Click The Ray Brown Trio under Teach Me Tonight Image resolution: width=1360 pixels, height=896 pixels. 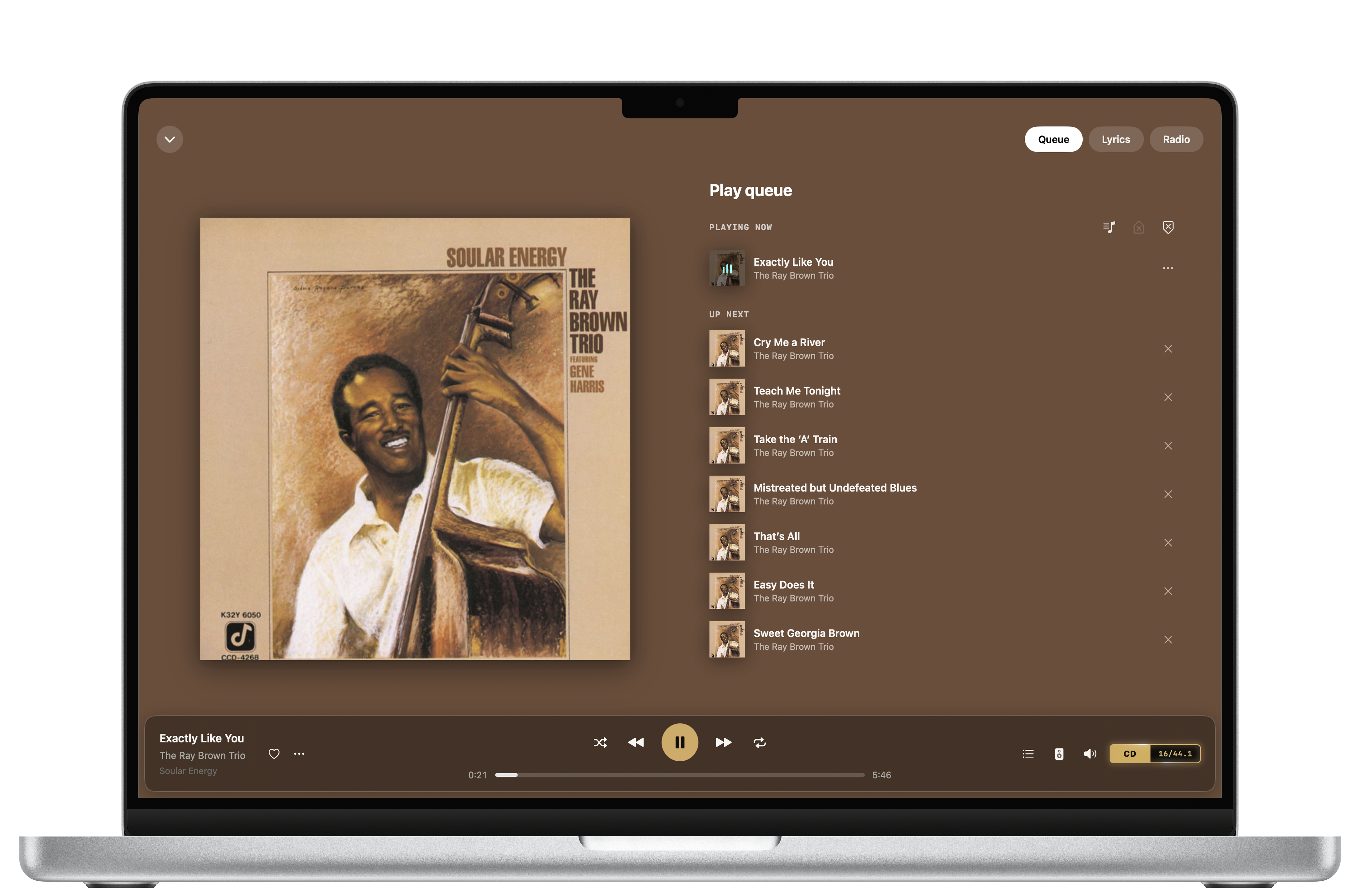793,404
